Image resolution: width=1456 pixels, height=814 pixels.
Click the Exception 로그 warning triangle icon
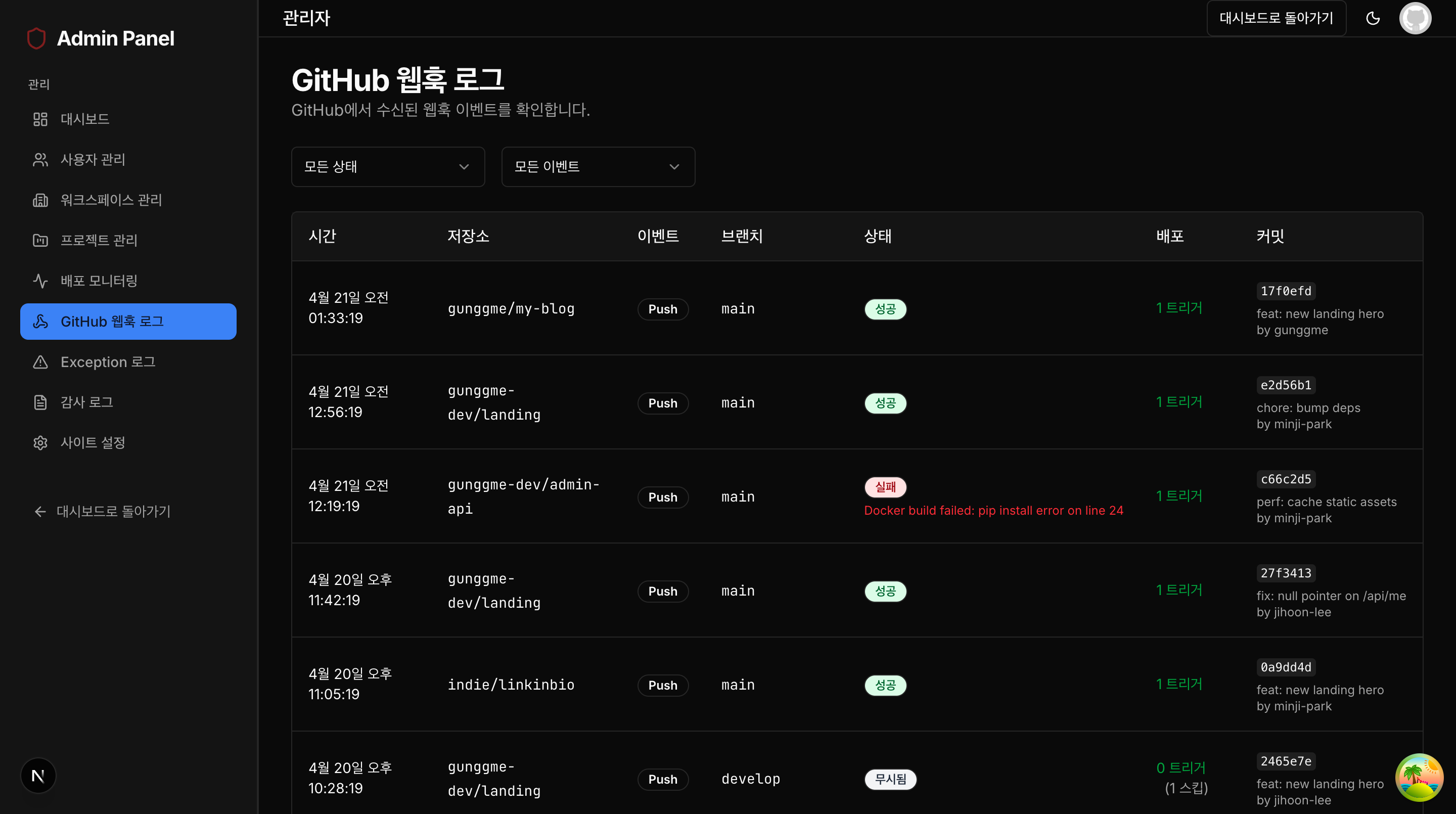pyautogui.click(x=40, y=362)
